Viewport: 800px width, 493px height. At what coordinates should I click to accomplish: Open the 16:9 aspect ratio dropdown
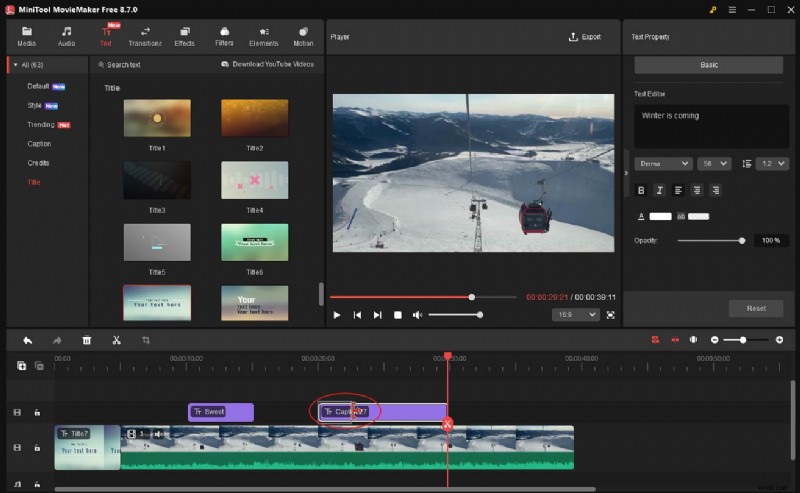(x=576, y=314)
